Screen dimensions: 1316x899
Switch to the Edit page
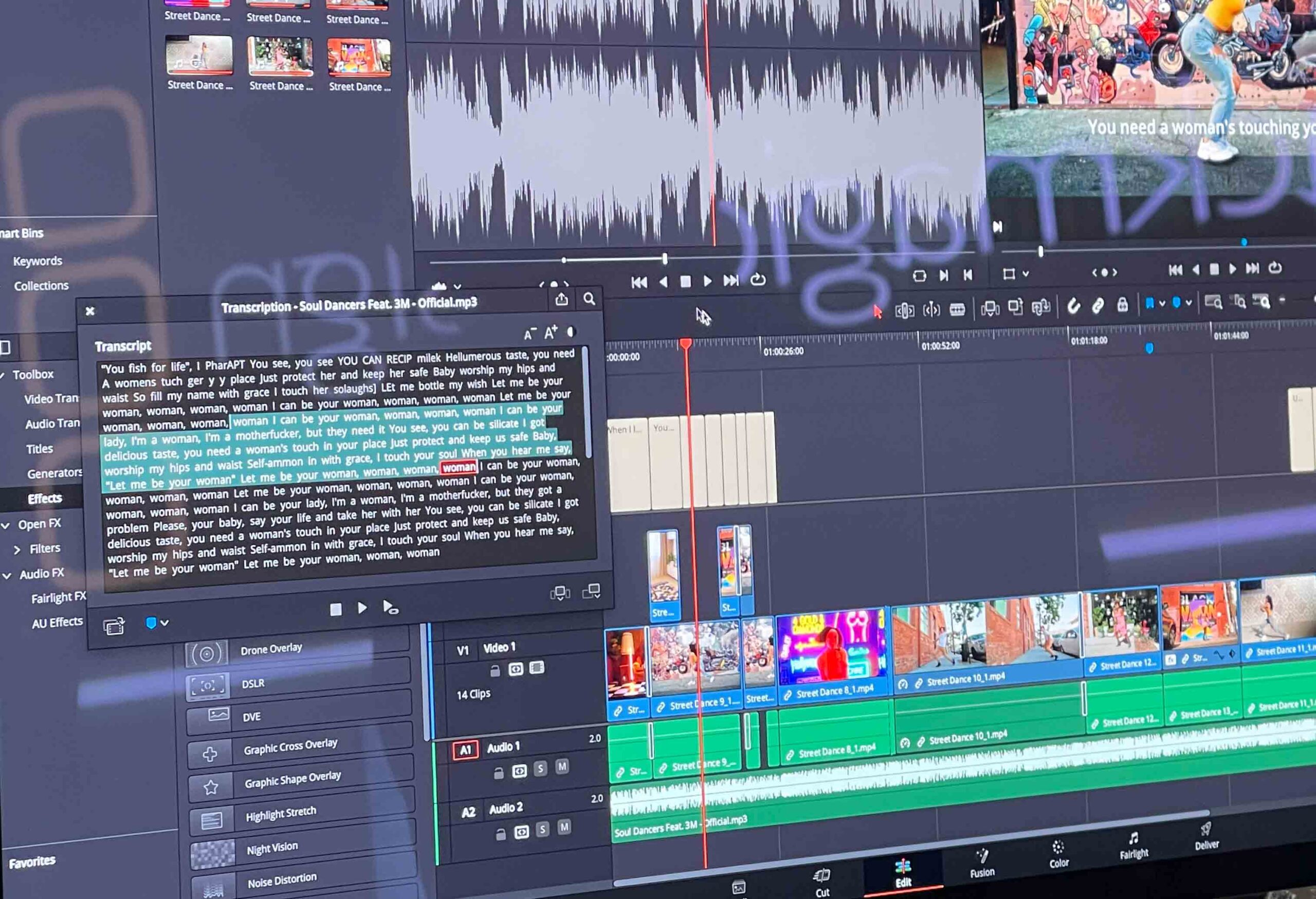(x=903, y=872)
